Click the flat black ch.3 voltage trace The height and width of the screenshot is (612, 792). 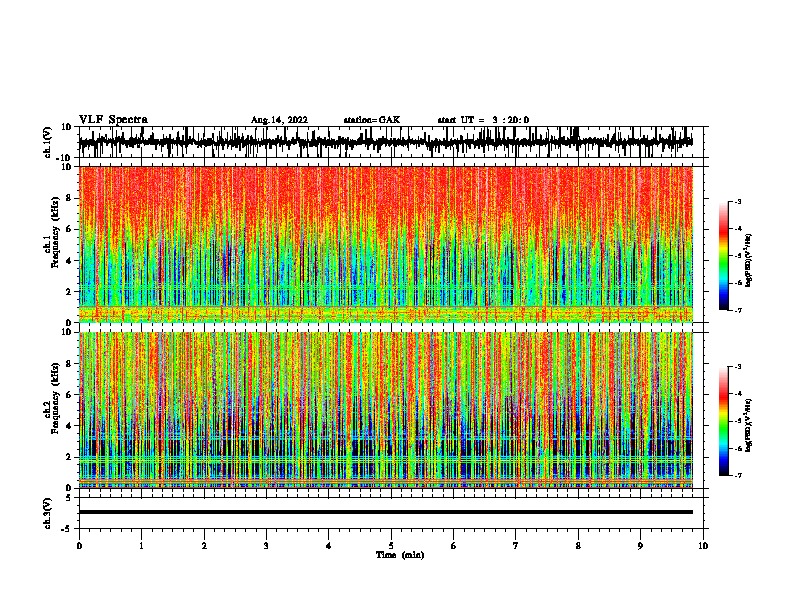(385, 512)
